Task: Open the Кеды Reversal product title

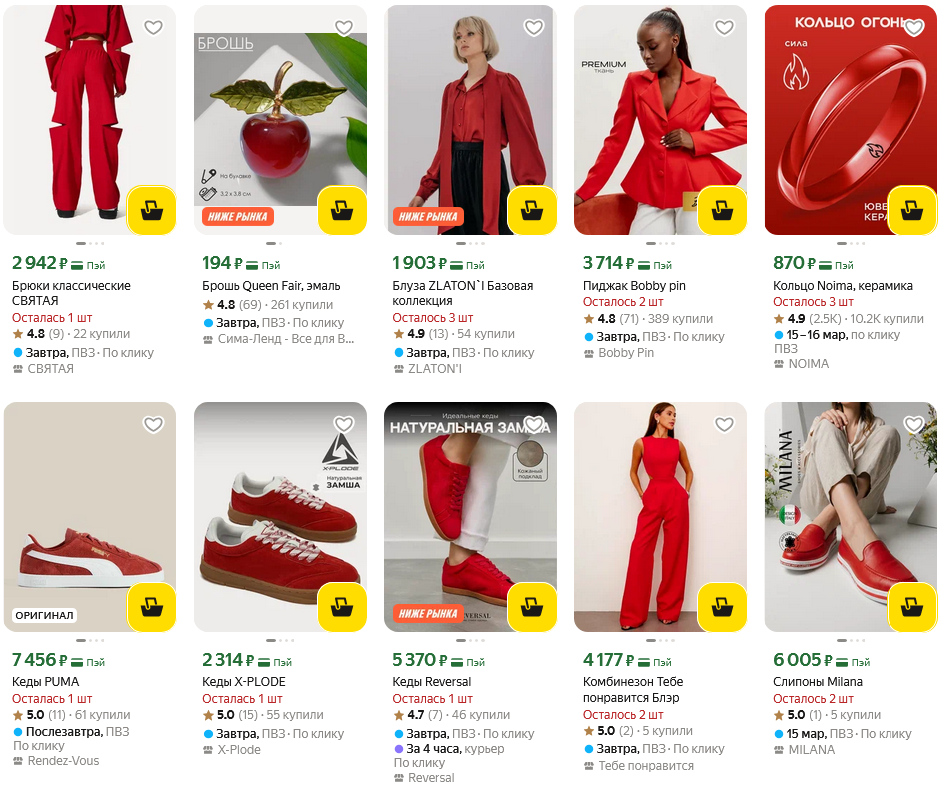Action: click(x=432, y=682)
